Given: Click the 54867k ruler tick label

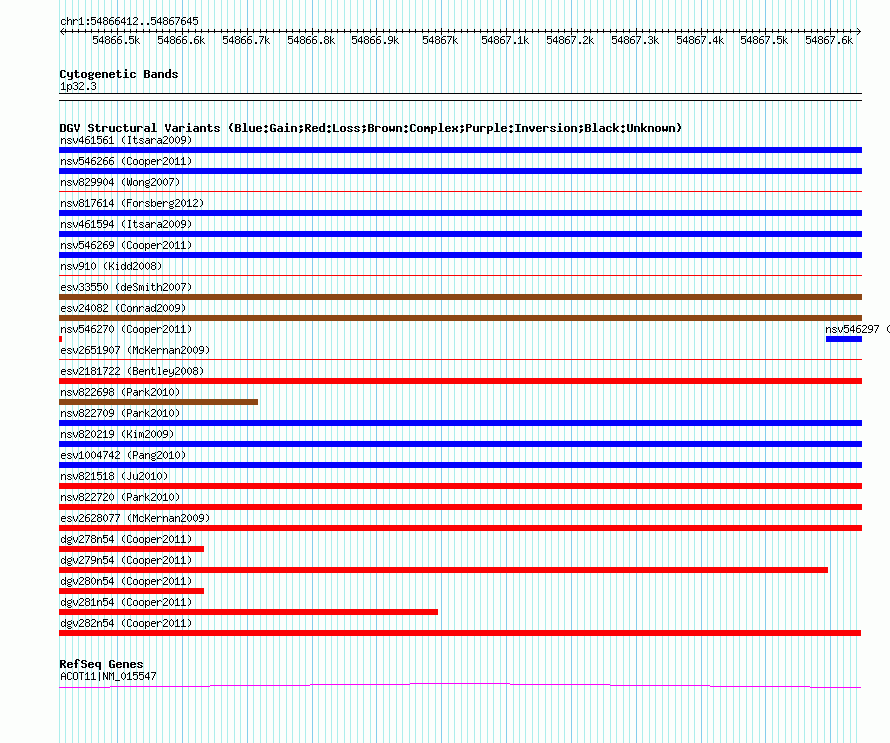Looking at the screenshot, I should (x=440, y=40).
